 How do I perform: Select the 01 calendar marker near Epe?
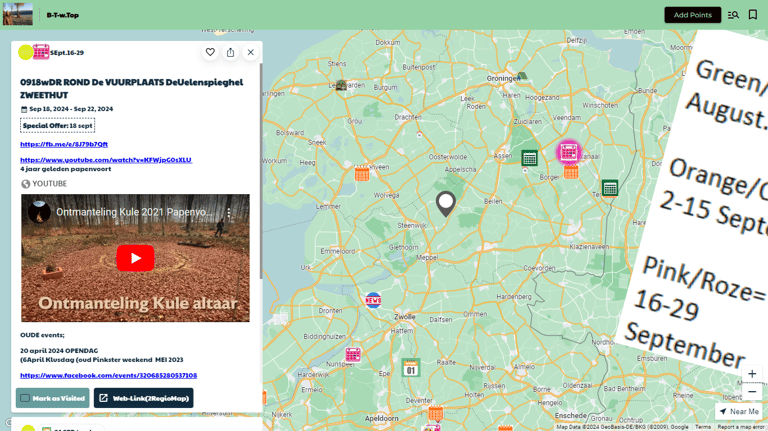click(x=410, y=368)
